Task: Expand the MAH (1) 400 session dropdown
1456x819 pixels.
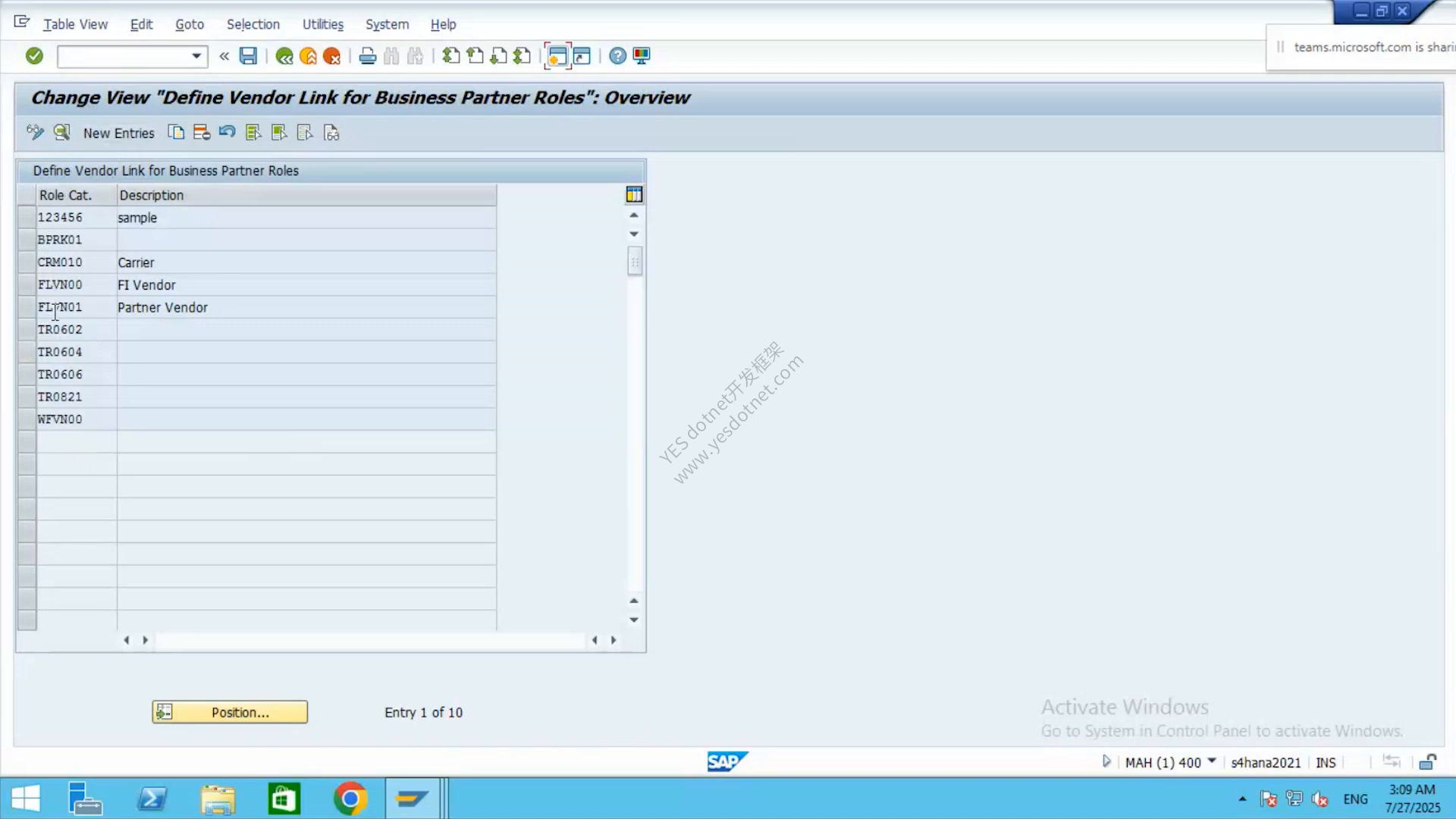Action: click(1212, 761)
